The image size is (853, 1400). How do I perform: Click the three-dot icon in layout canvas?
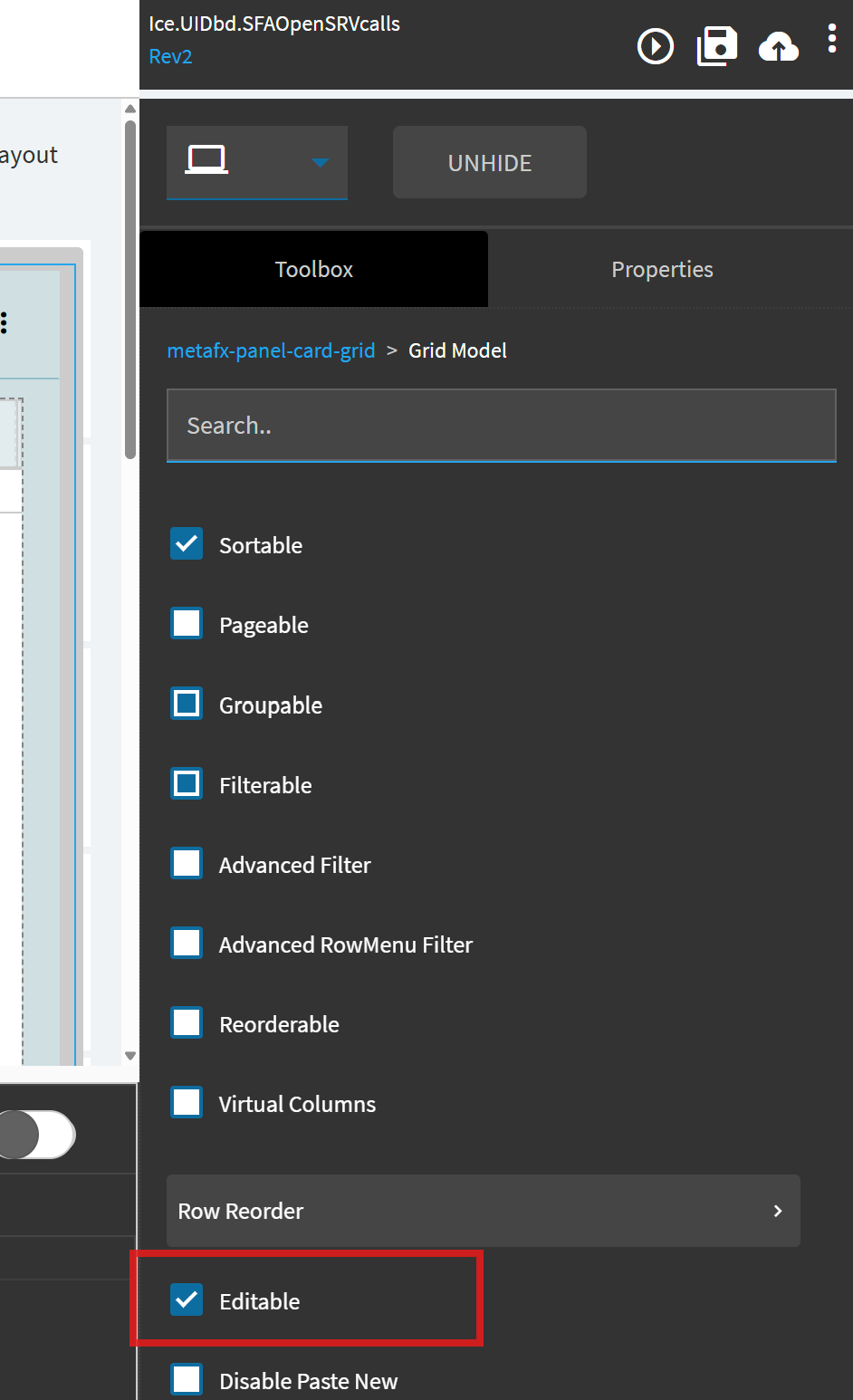(x=5, y=322)
